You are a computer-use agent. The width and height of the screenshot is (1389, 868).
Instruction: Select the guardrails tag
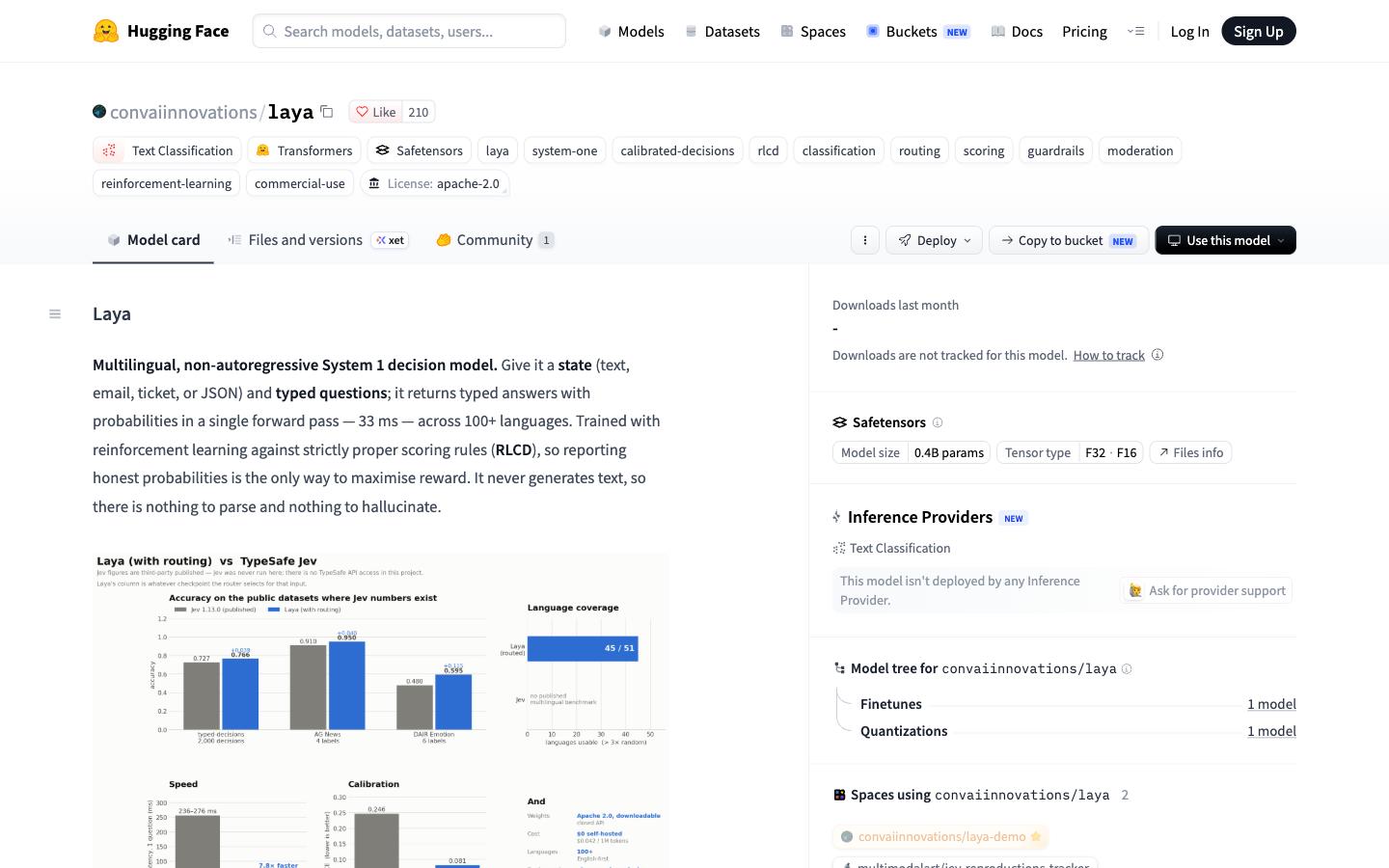click(1055, 150)
